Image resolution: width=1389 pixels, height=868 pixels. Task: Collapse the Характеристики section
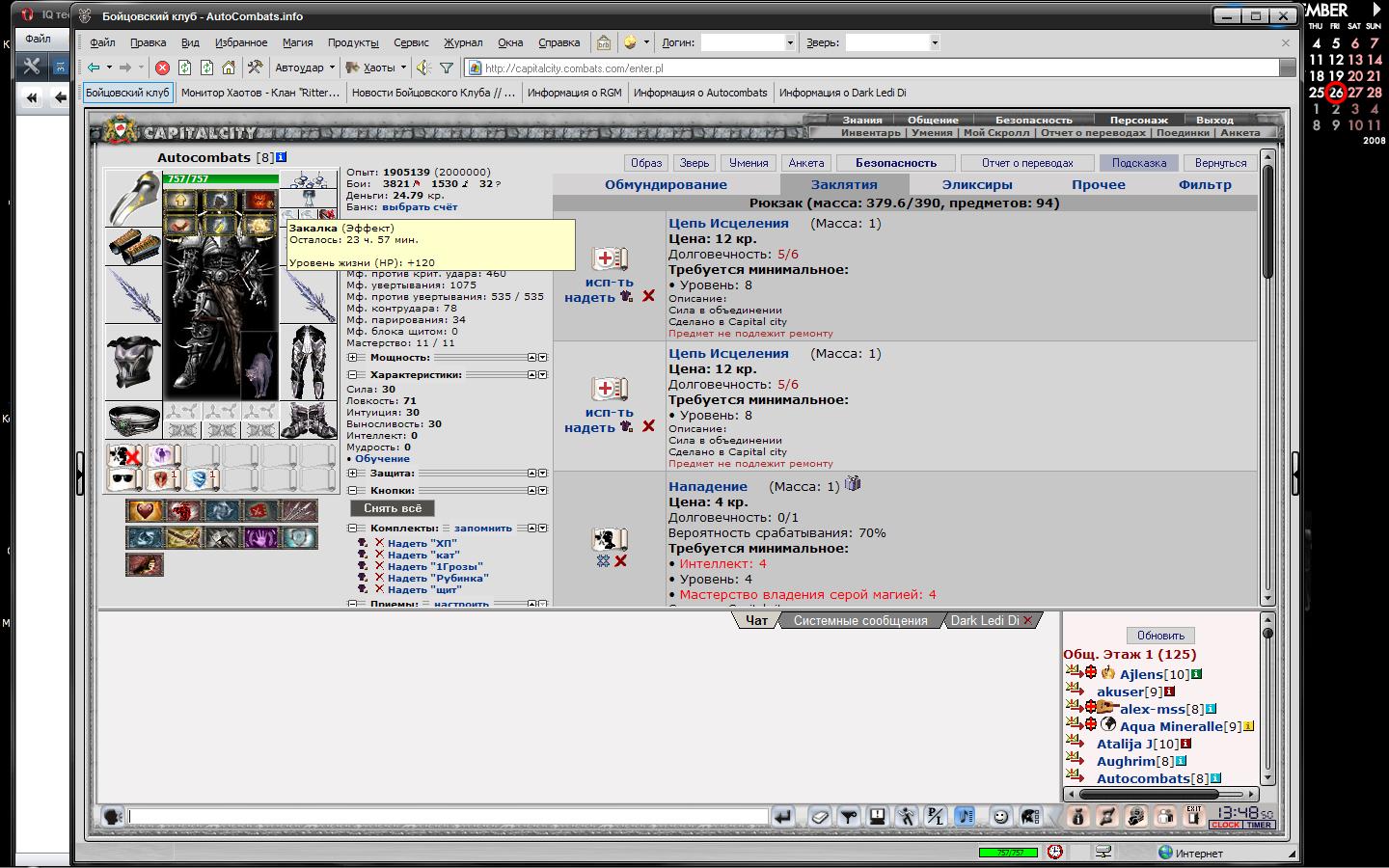point(353,375)
